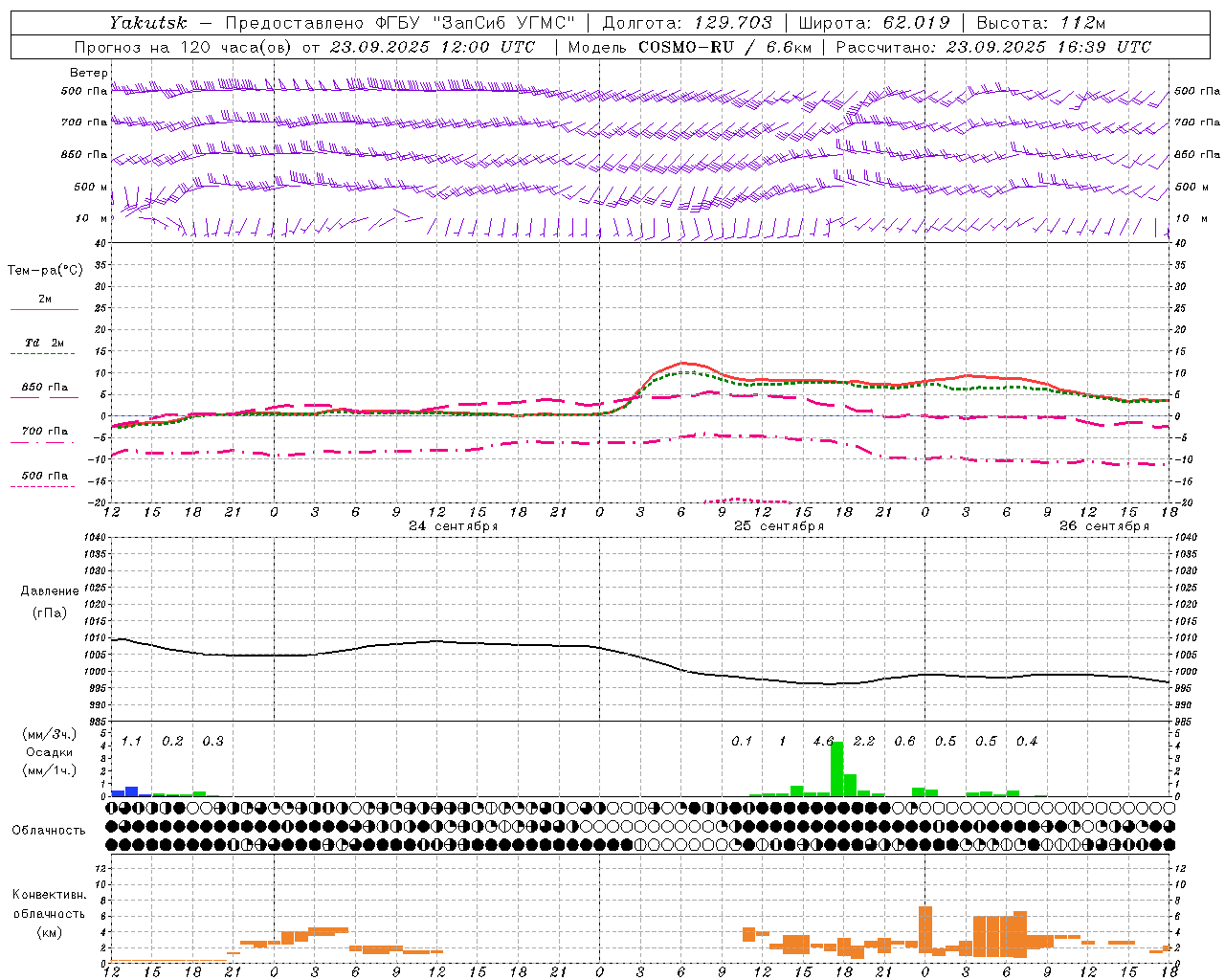Image resolution: width=1225 pixels, height=980 pixels.
Task: Click the 'Прогноз на 120 часа(ов)' forecast start text
Action: coord(183,47)
